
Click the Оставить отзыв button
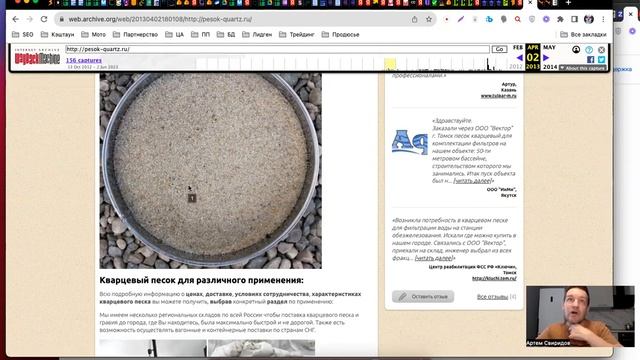point(423,296)
